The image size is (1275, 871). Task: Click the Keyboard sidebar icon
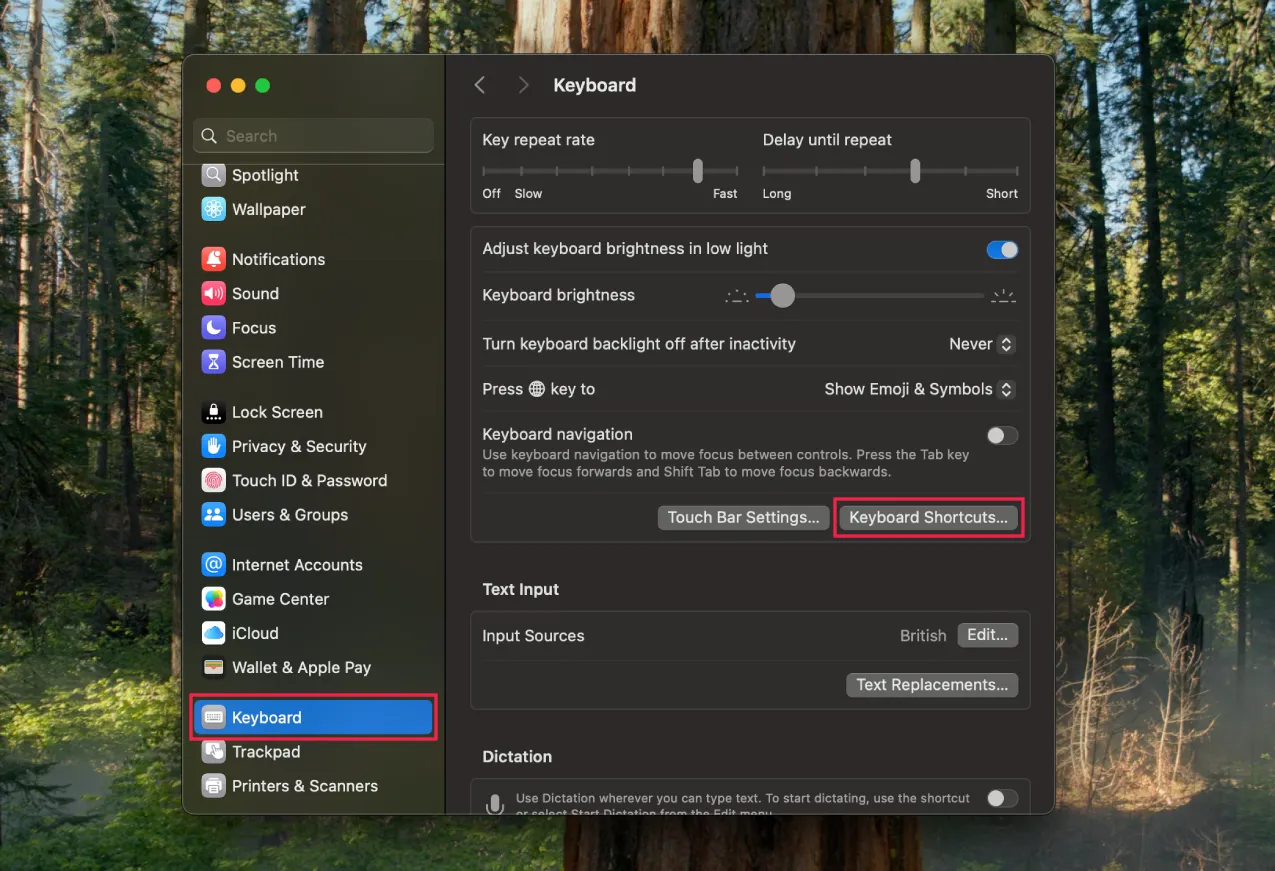point(213,717)
